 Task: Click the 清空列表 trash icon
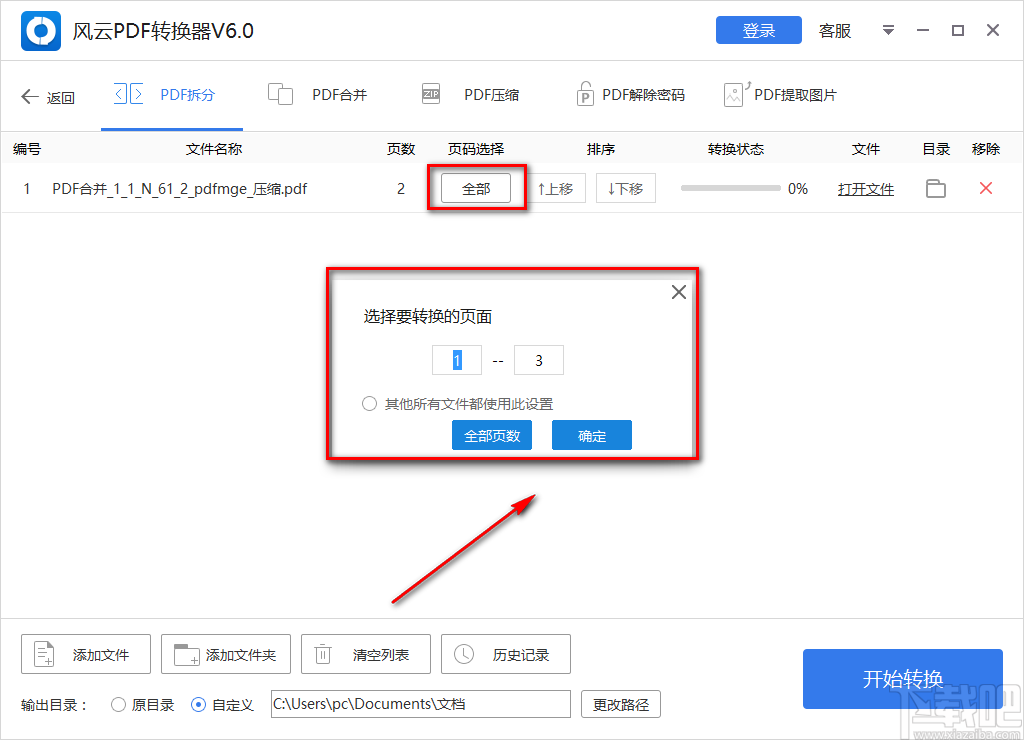pos(322,654)
